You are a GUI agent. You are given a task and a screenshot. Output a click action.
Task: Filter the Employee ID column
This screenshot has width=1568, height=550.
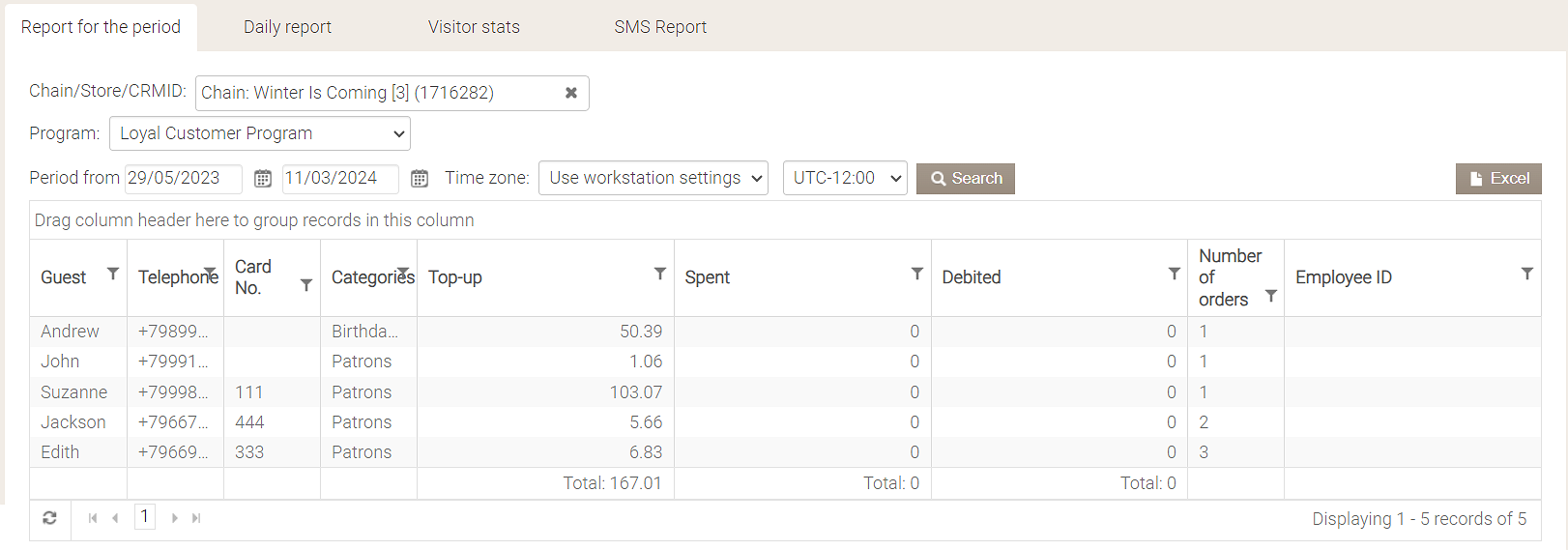point(1527,274)
